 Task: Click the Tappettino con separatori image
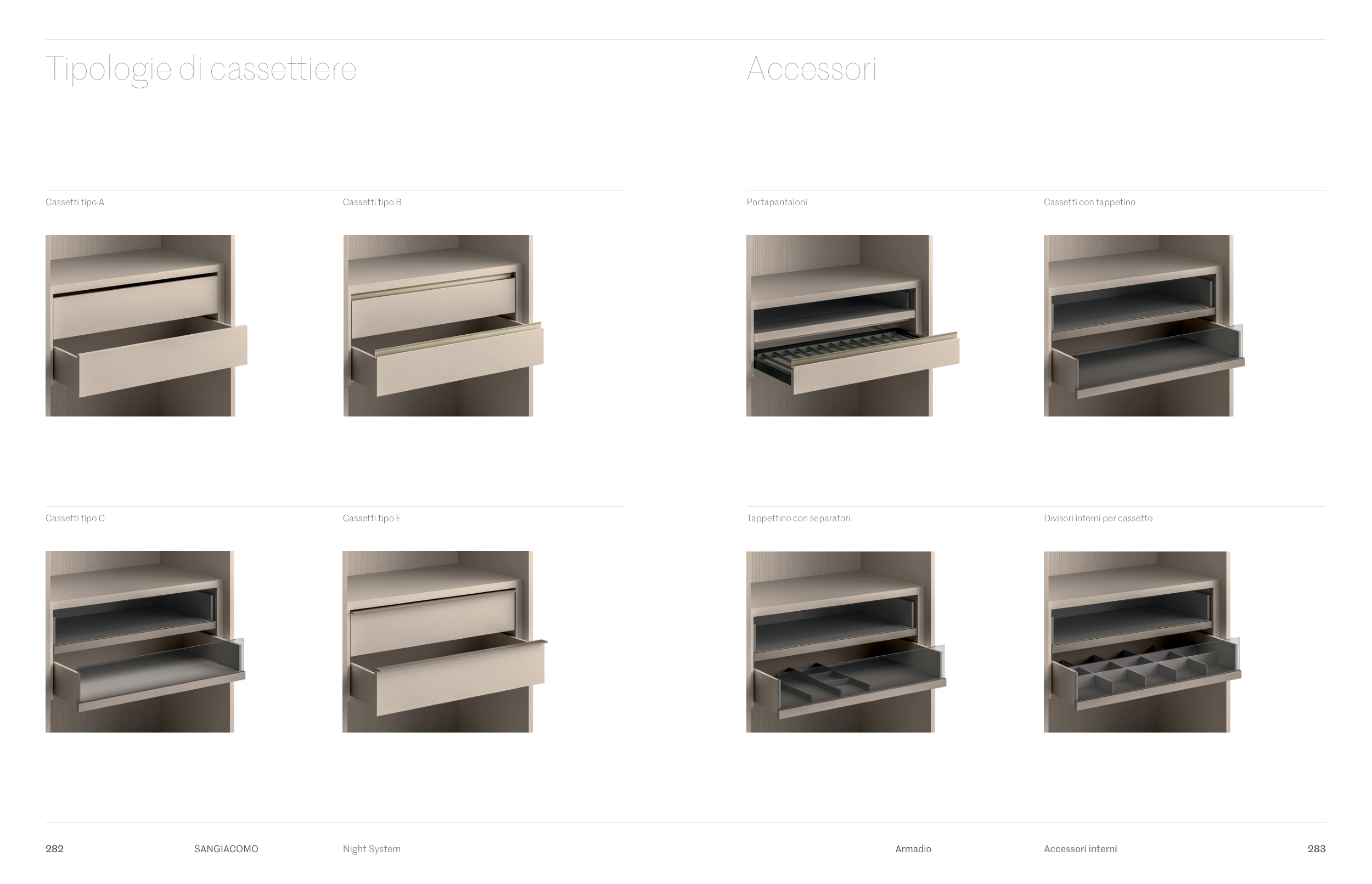[x=846, y=641]
